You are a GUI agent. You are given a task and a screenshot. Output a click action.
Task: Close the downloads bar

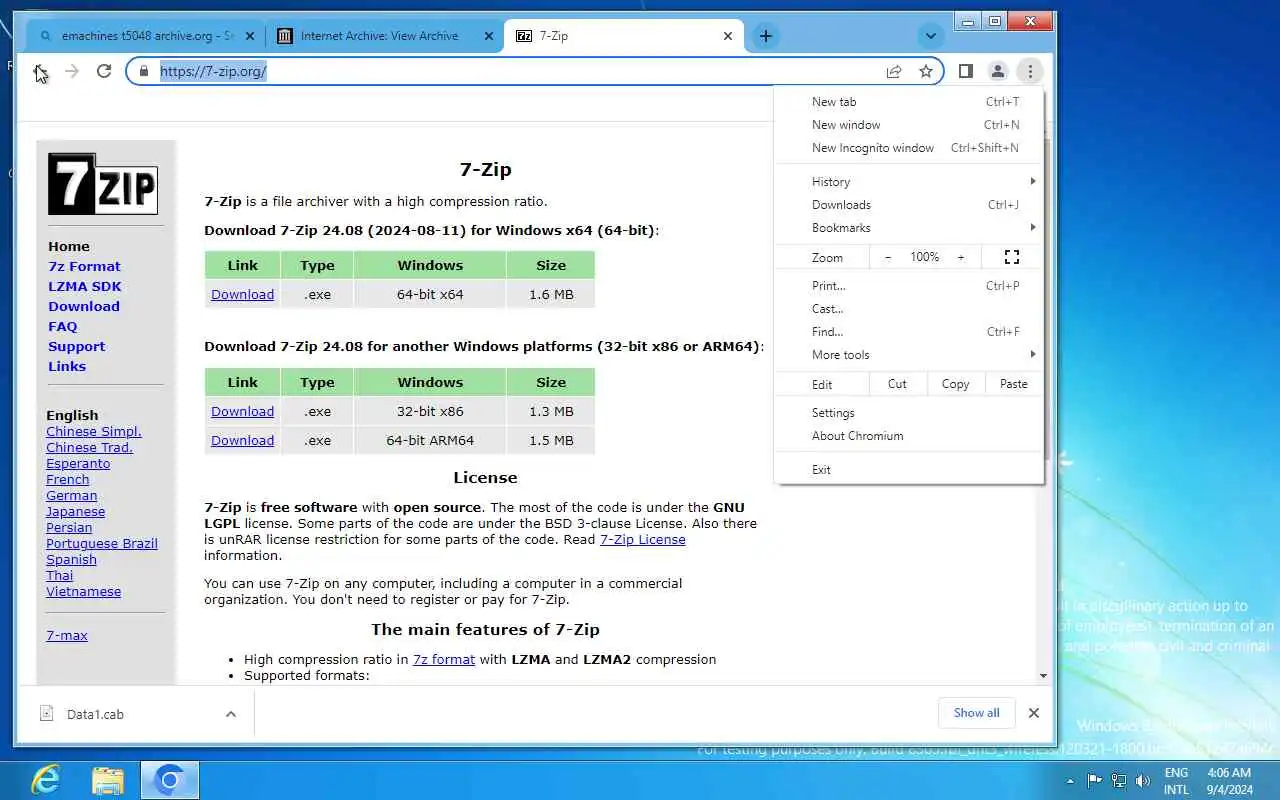coord(1033,713)
